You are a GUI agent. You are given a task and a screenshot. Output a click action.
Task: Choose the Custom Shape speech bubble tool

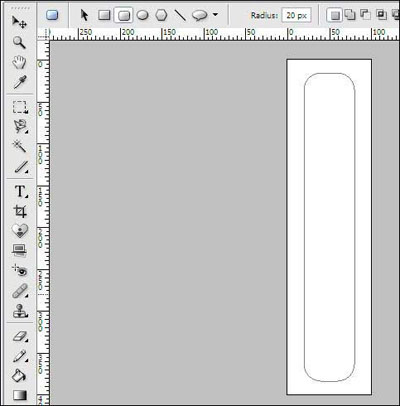coord(200,15)
